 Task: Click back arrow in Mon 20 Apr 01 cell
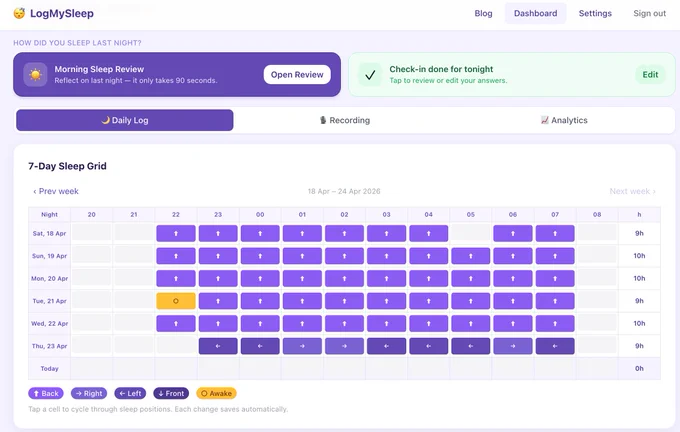click(x=302, y=278)
